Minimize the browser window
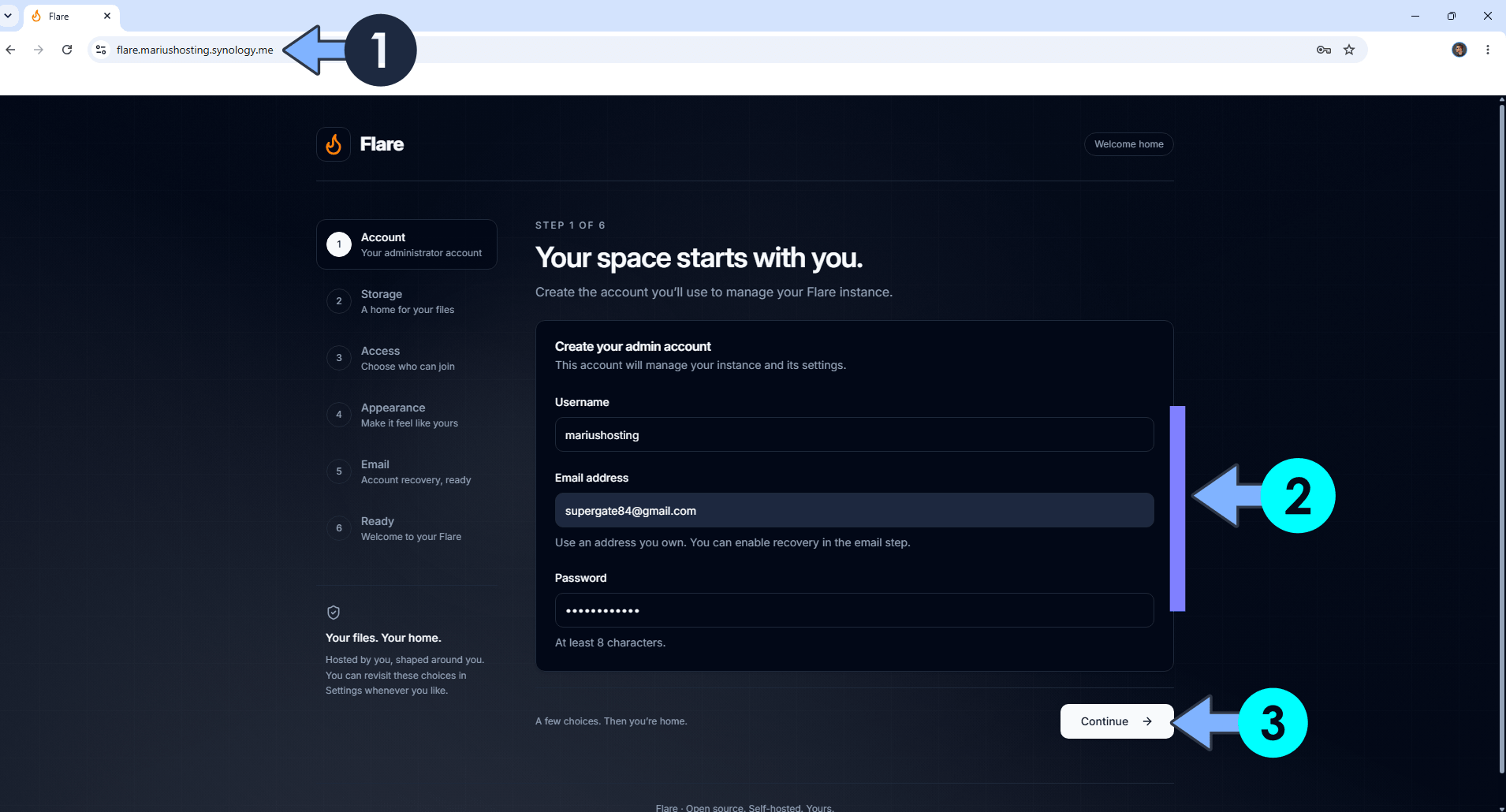 click(1415, 16)
